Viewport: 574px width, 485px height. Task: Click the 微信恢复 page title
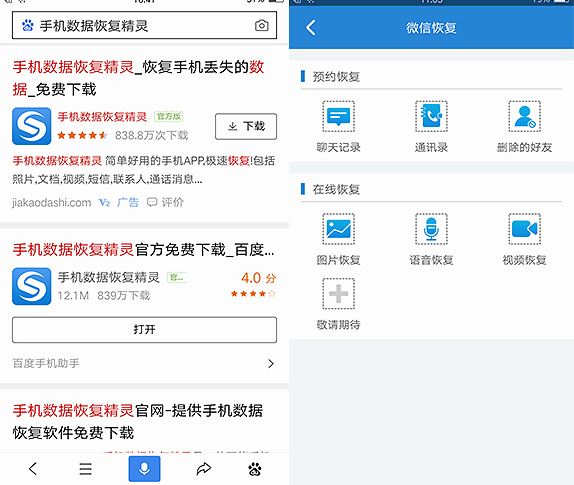(431, 28)
